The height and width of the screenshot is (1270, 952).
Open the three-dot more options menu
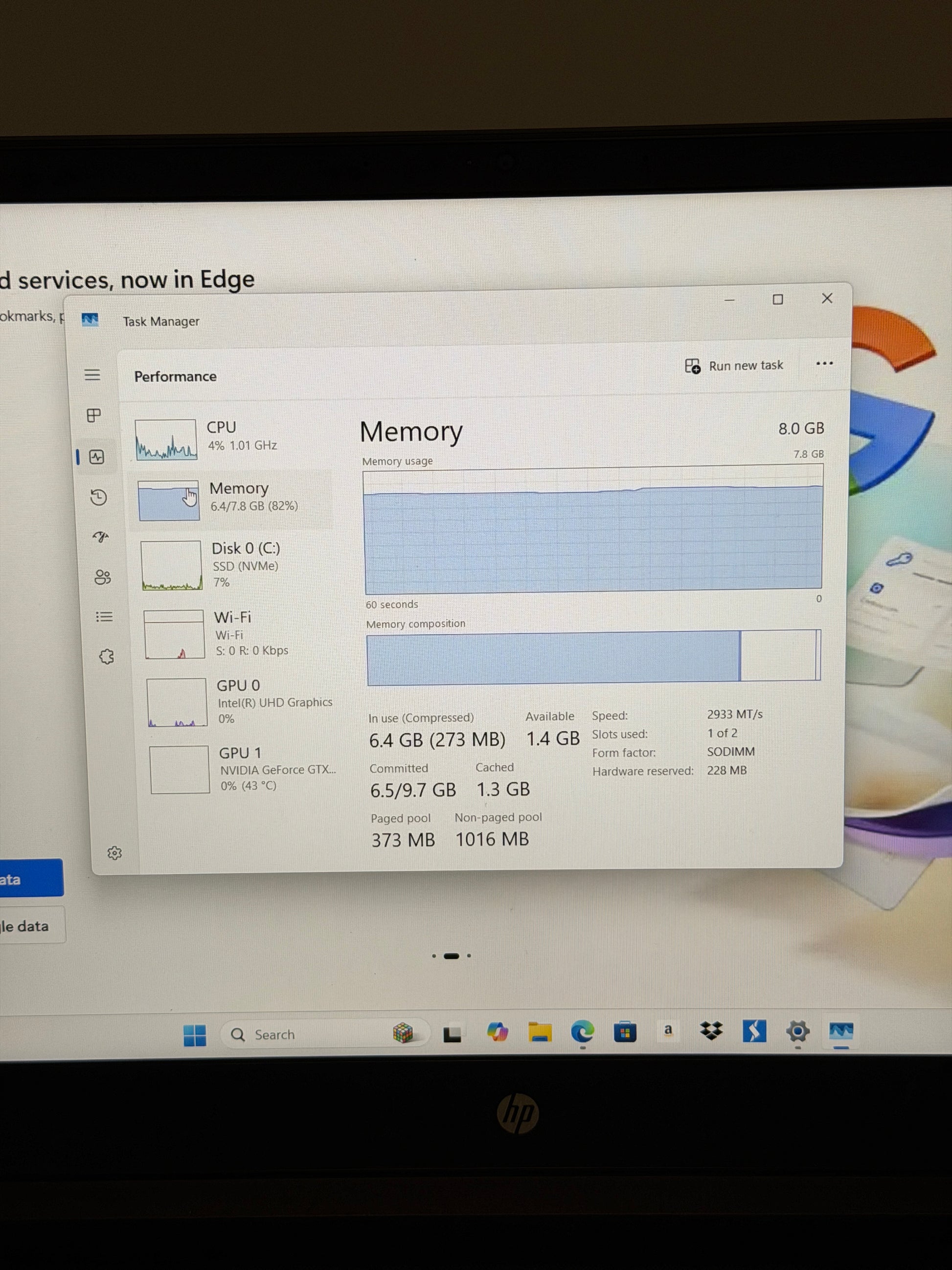point(824,364)
